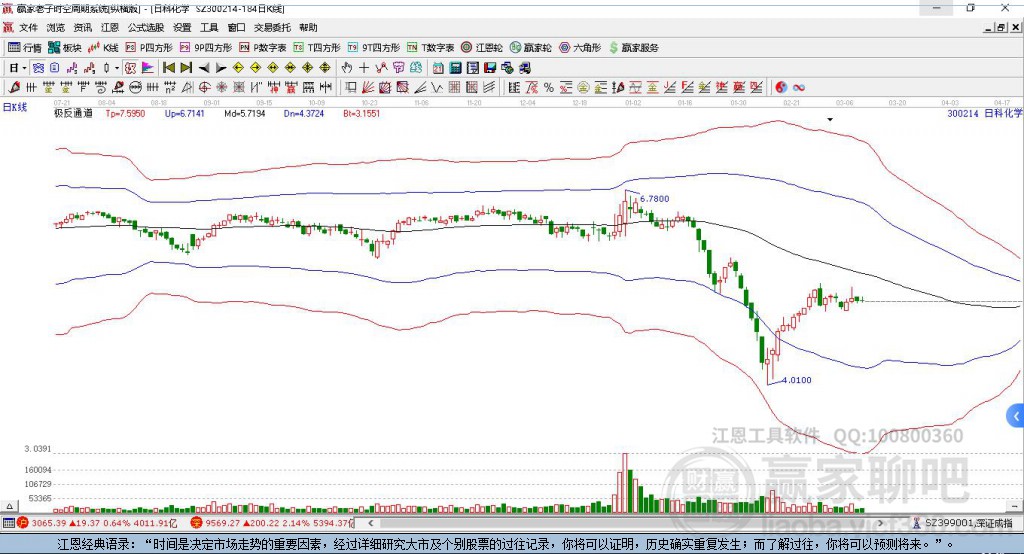Screen dimensions: 1024x554
Task: Open the 板块 sector view
Action: [x=64, y=48]
